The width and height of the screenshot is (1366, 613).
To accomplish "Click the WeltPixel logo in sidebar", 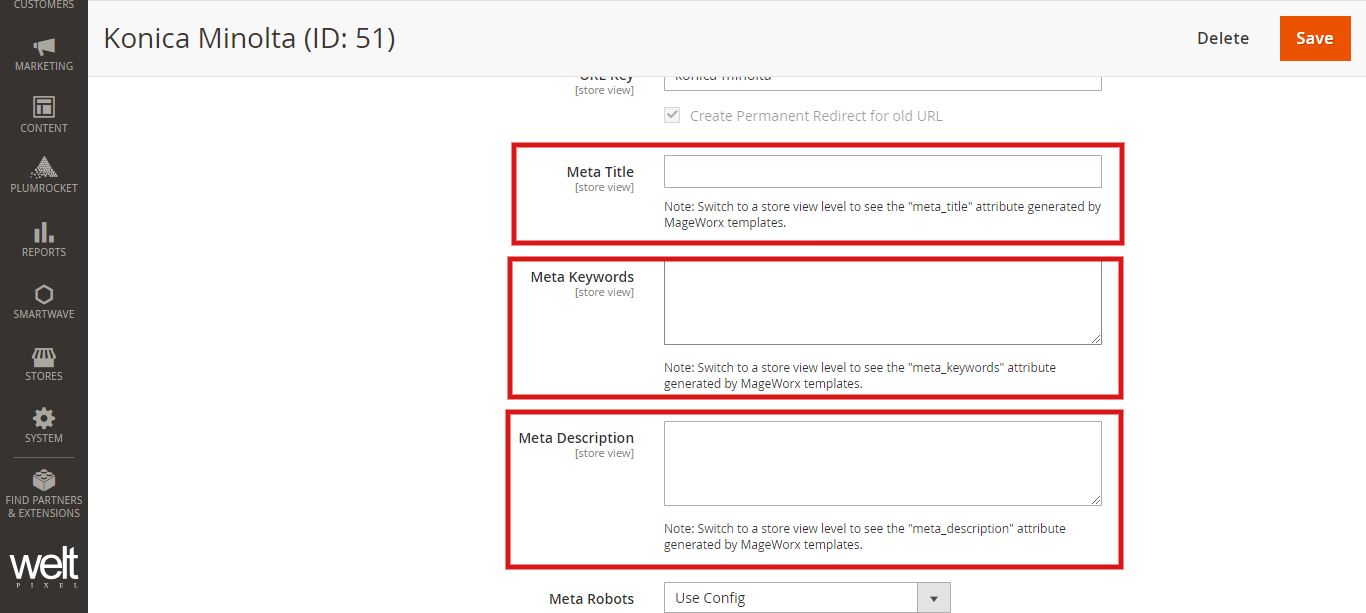I will point(44,568).
